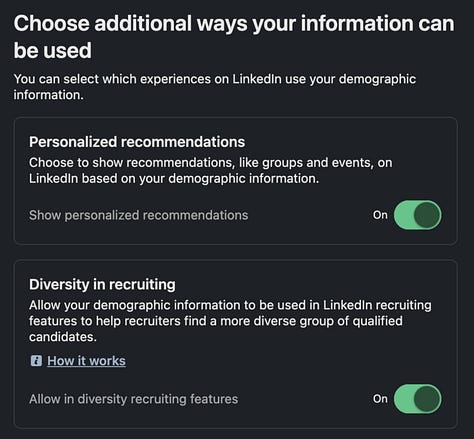Click the You can select which experiences subtitle

pyautogui.click(x=215, y=87)
